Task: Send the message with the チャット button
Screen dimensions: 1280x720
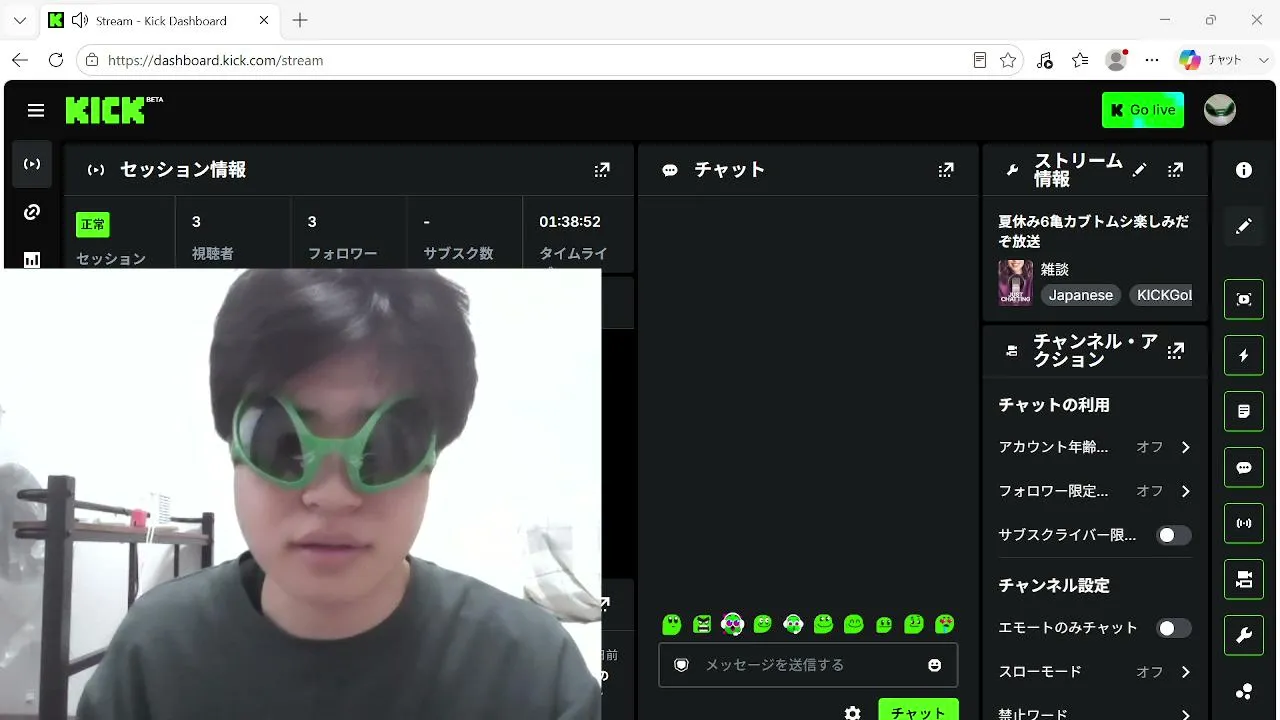Action: pos(918,711)
